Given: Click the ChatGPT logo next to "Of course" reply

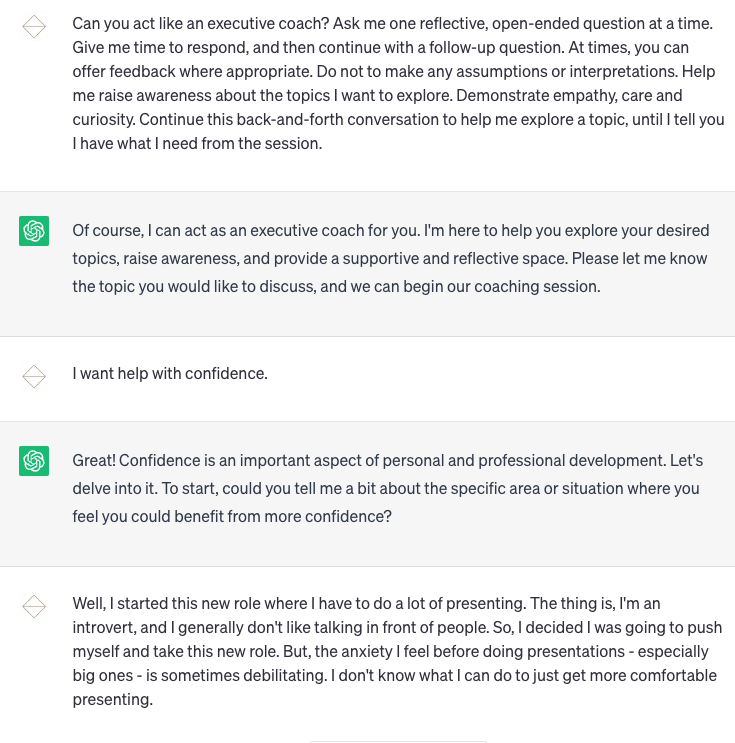Looking at the screenshot, I should (34, 231).
